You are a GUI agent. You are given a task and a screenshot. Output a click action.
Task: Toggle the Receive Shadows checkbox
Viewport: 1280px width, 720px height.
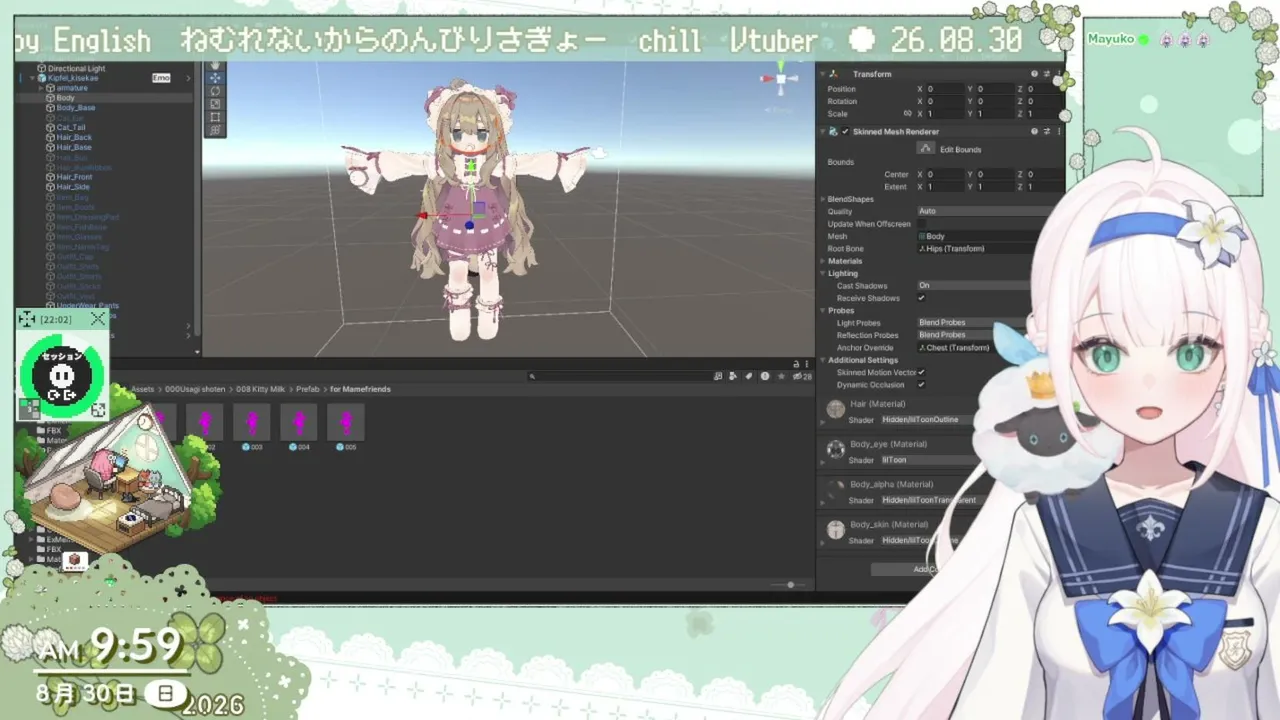click(922, 298)
